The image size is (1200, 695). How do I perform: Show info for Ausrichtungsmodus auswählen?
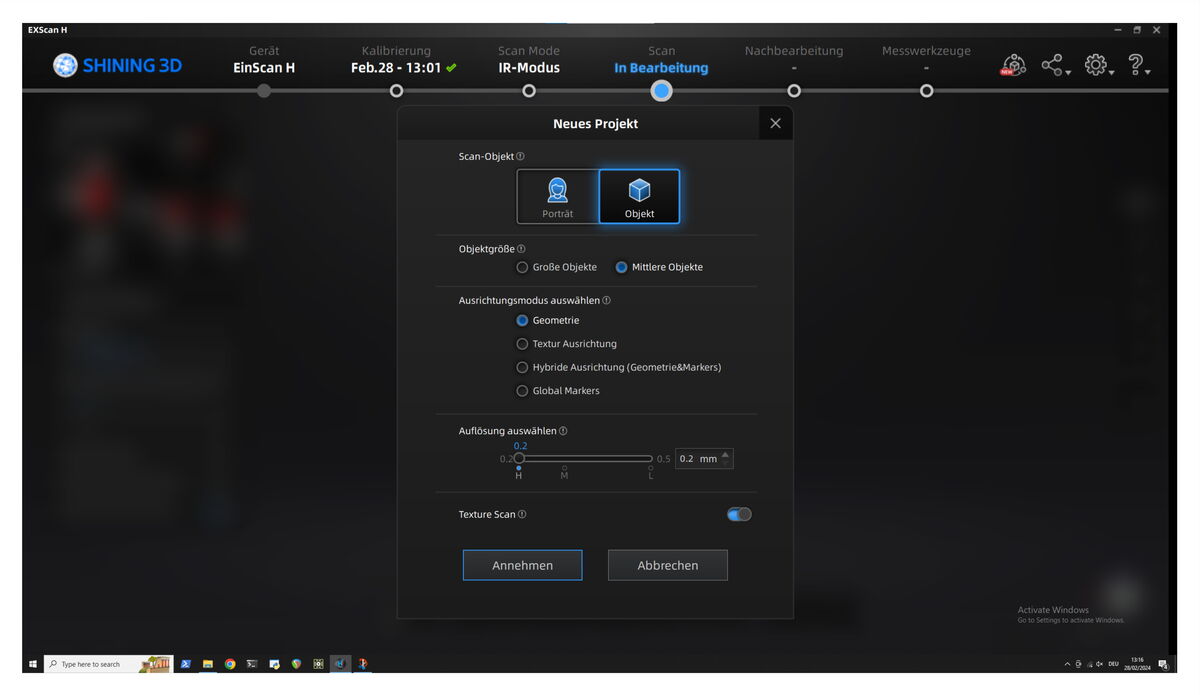point(607,300)
